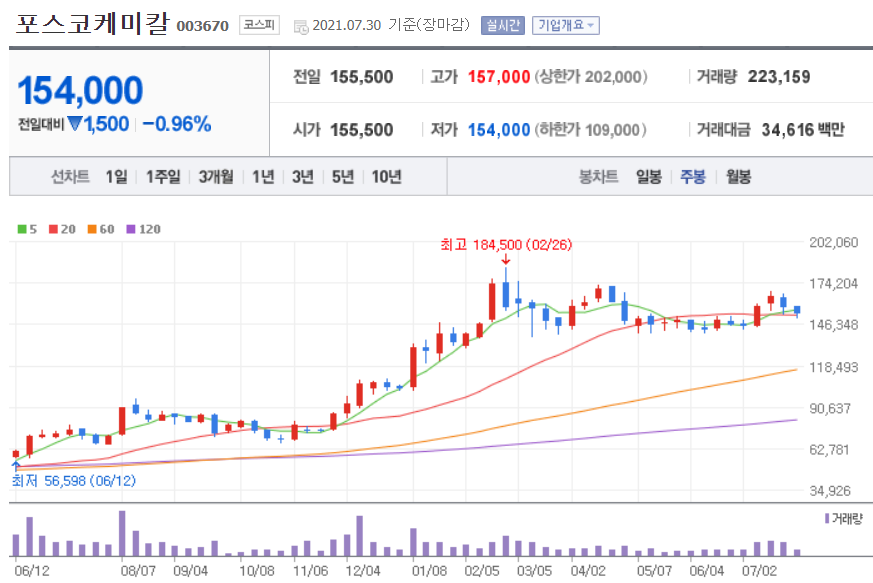Switch to 월봉 monthly candle chart
This screenshot has width=873, height=583.
738,177
